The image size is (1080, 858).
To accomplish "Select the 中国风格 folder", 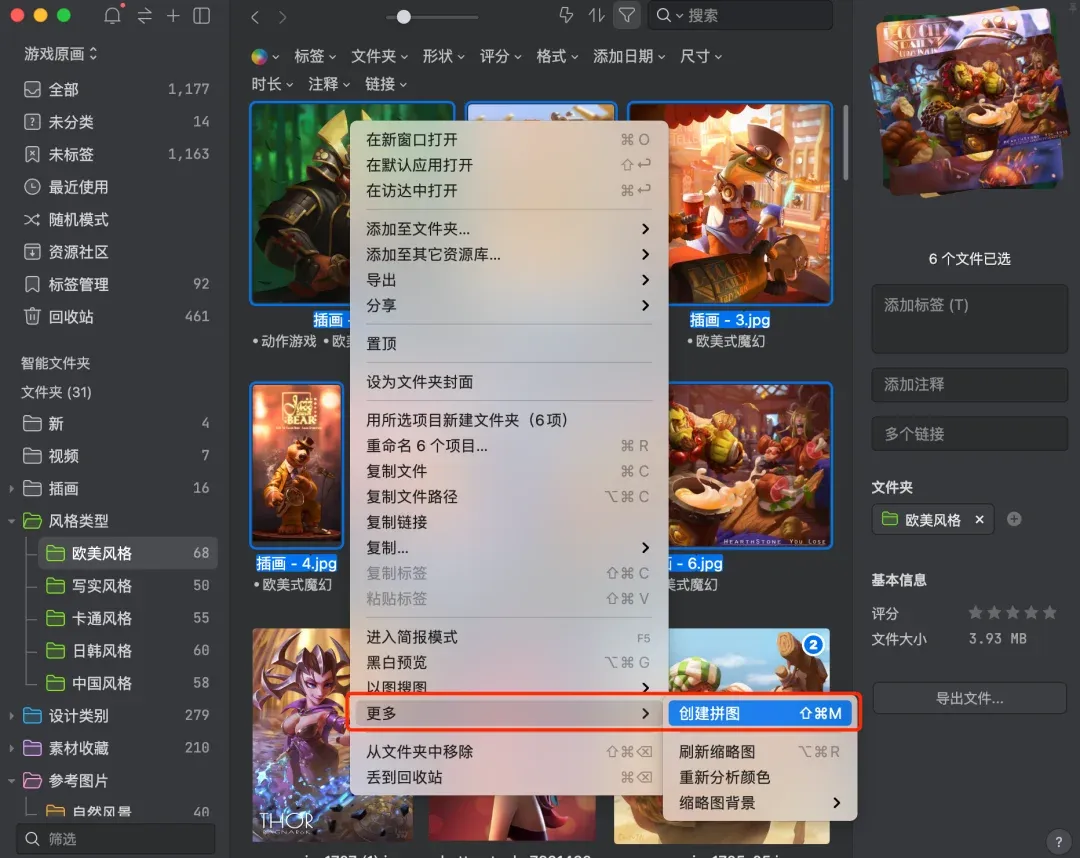I will point(127,683).
